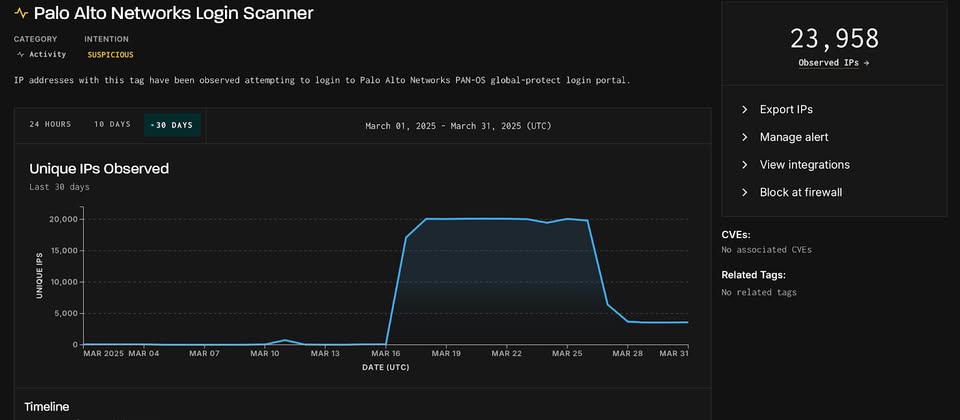The image size is (960, 420).
Task: Click the MAR 19 tick on the chart axis
Action: point(446,353)
